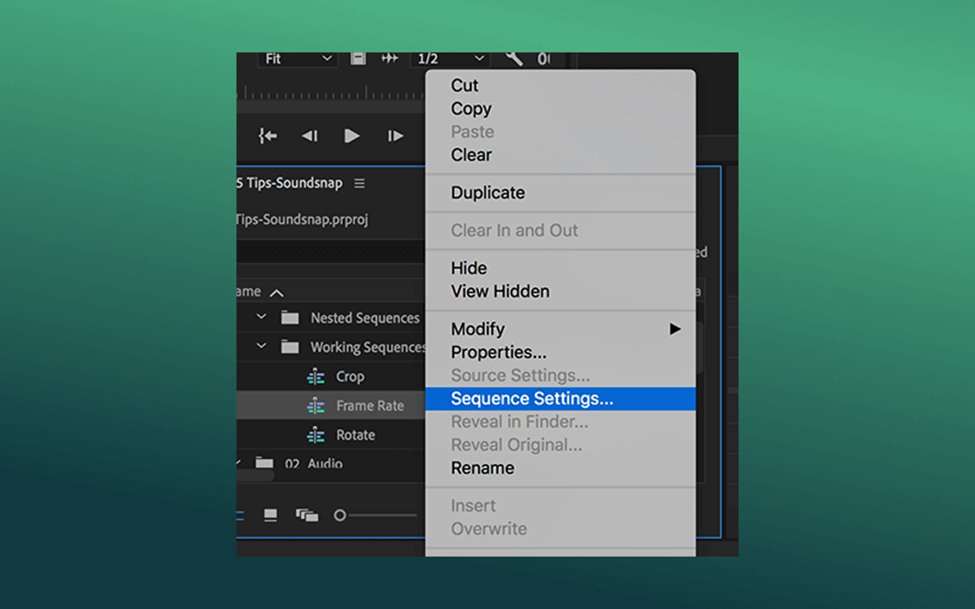Select the Rotate sequence icon
Viewport: 975px width, 609px height.
click(x=316, y=435)
